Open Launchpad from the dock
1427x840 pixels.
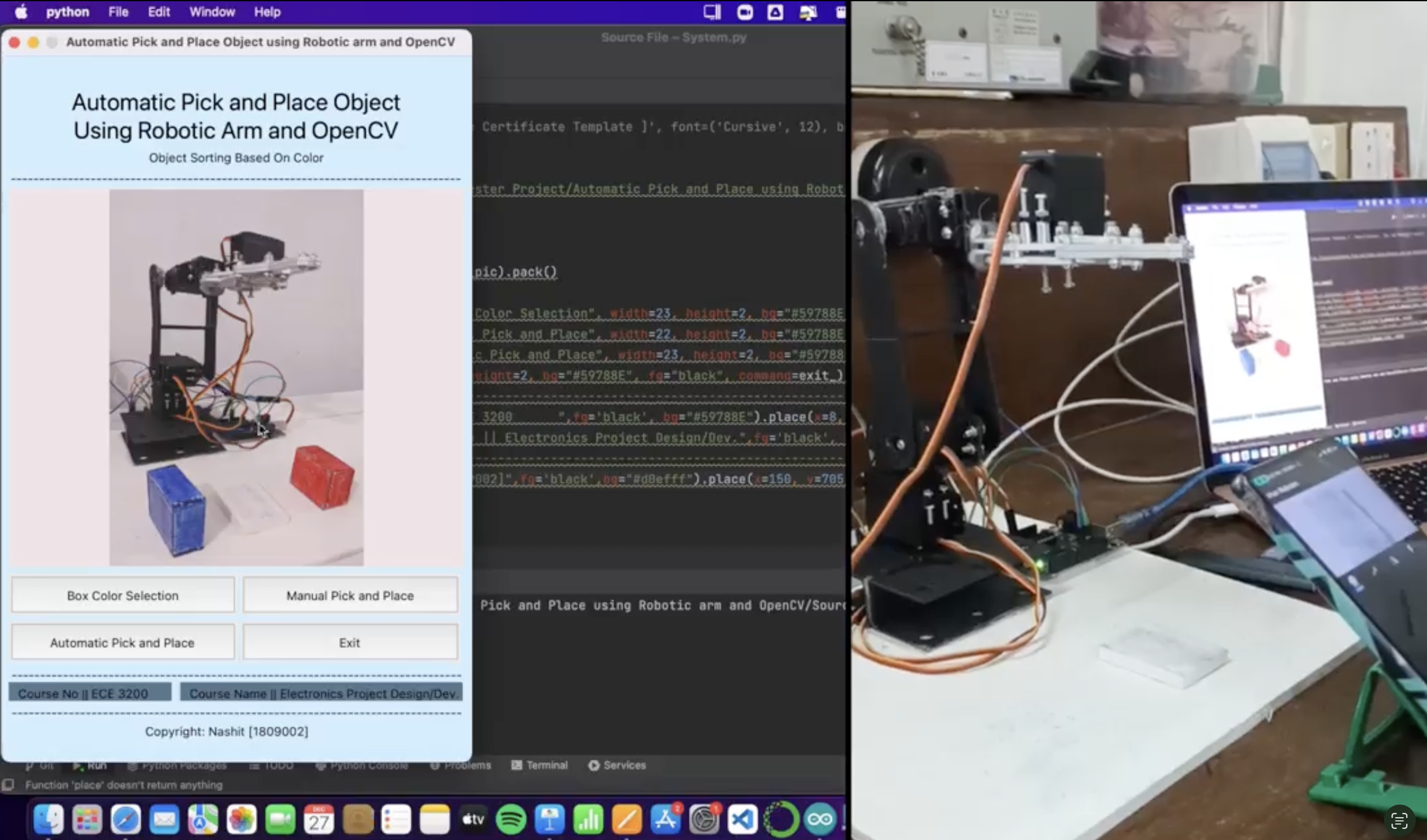point(87,819)
